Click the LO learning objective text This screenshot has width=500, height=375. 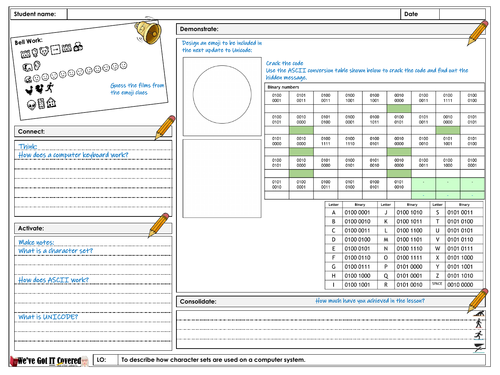[213, 360]
